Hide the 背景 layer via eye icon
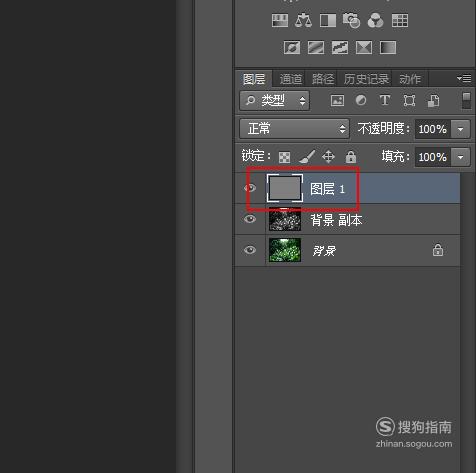Viewport: 476px width, 473px height. [x=250, y=250]
